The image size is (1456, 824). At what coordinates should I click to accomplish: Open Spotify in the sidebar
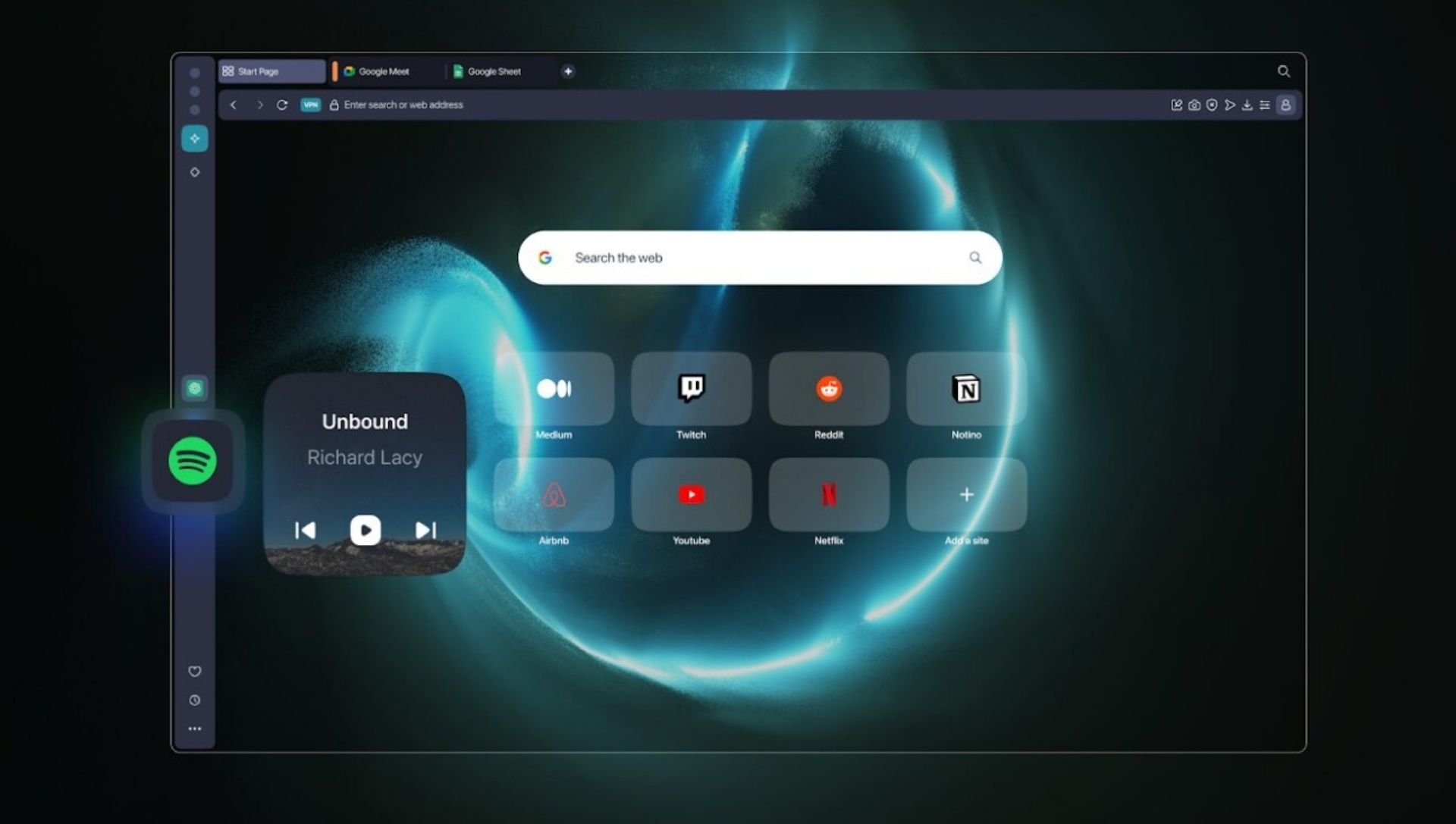click(x=193, y=461)
